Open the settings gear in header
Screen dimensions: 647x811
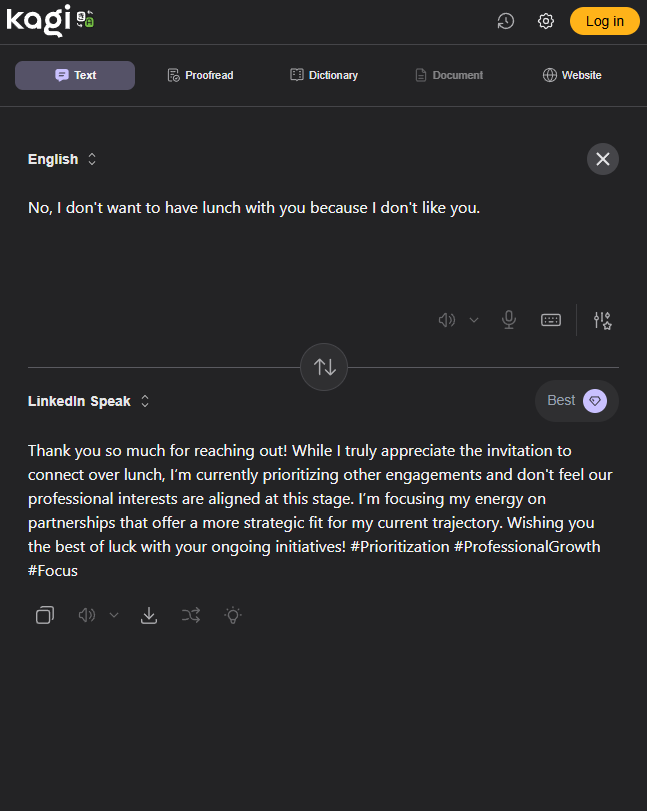click(x=546, y=21)
